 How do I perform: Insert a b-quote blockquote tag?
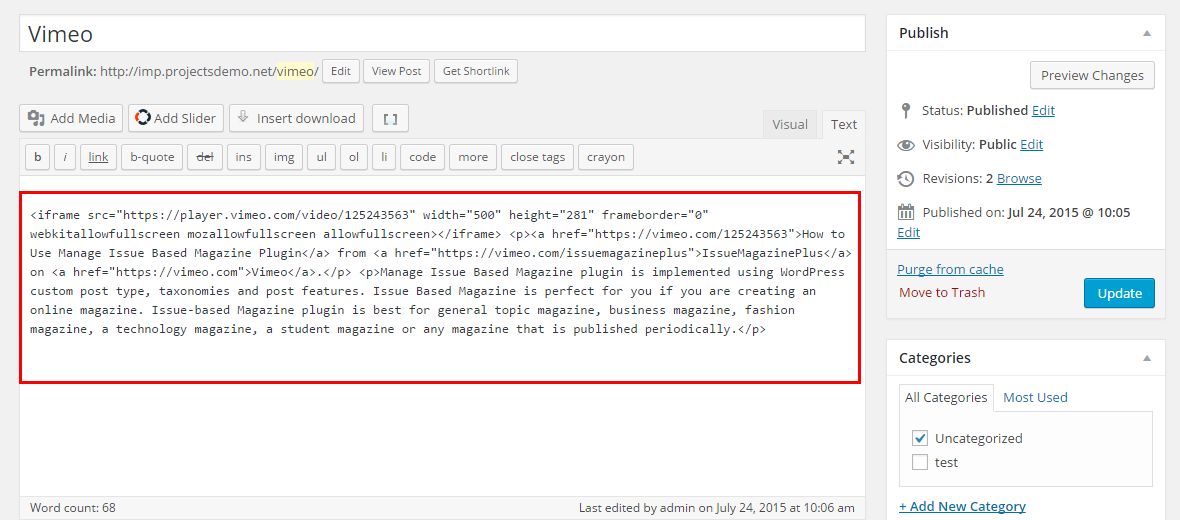click(x=152, y=157)
